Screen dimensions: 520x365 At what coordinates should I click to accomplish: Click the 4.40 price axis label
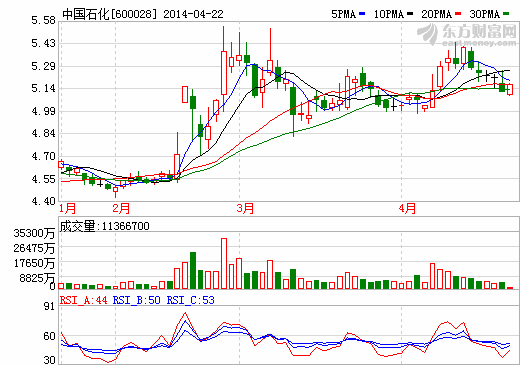pos(44,201)
